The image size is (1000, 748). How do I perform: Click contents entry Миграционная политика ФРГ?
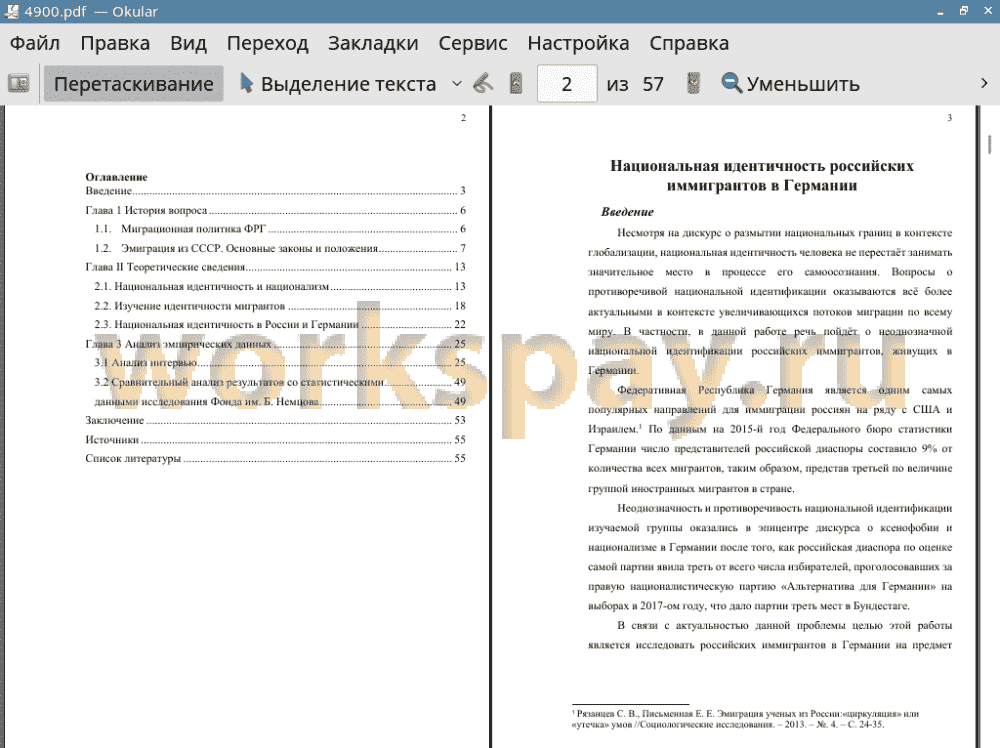[x=281, y=228]
